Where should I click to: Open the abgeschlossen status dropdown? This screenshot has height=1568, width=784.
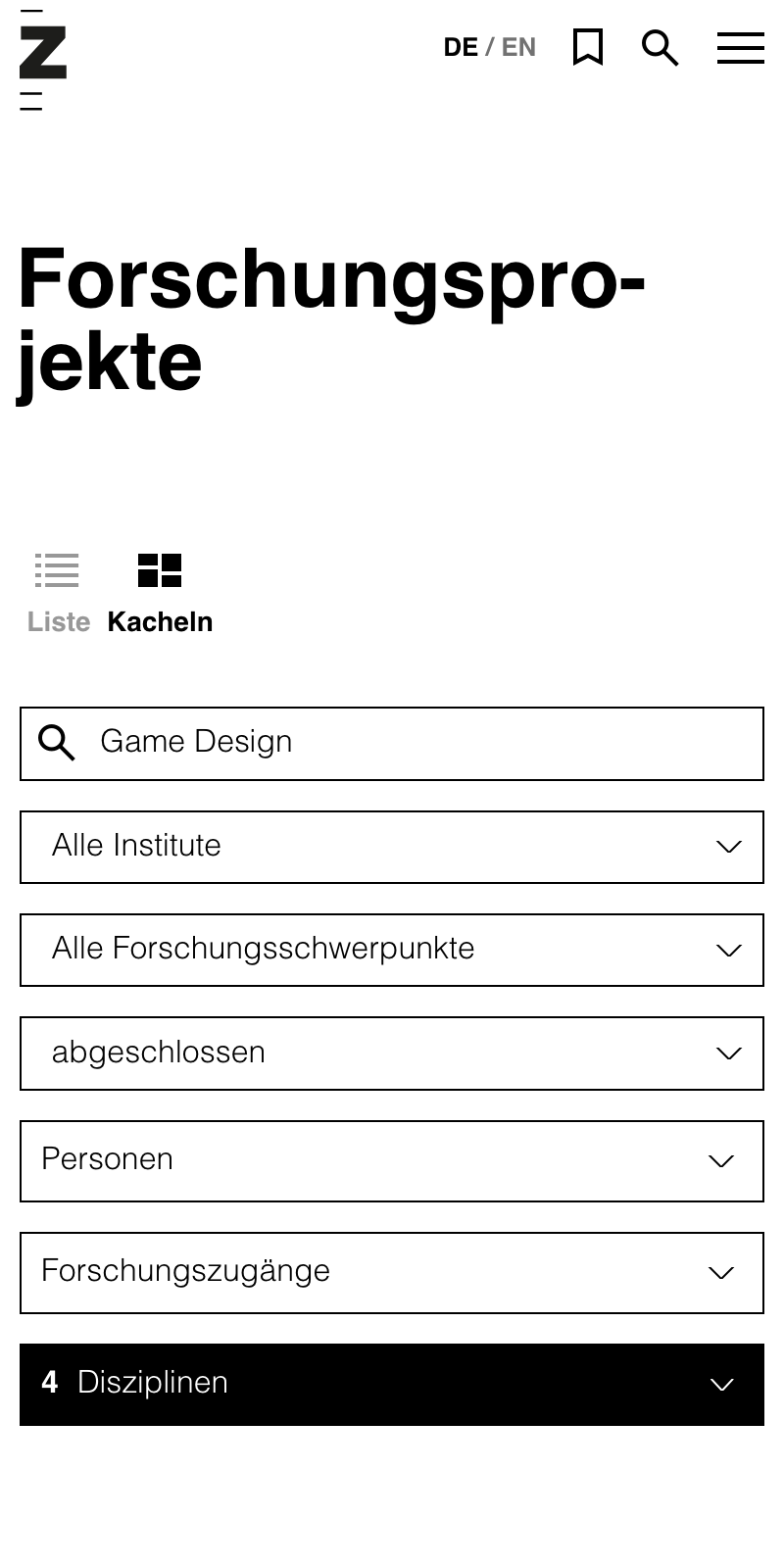click(x=392, y=1053)
